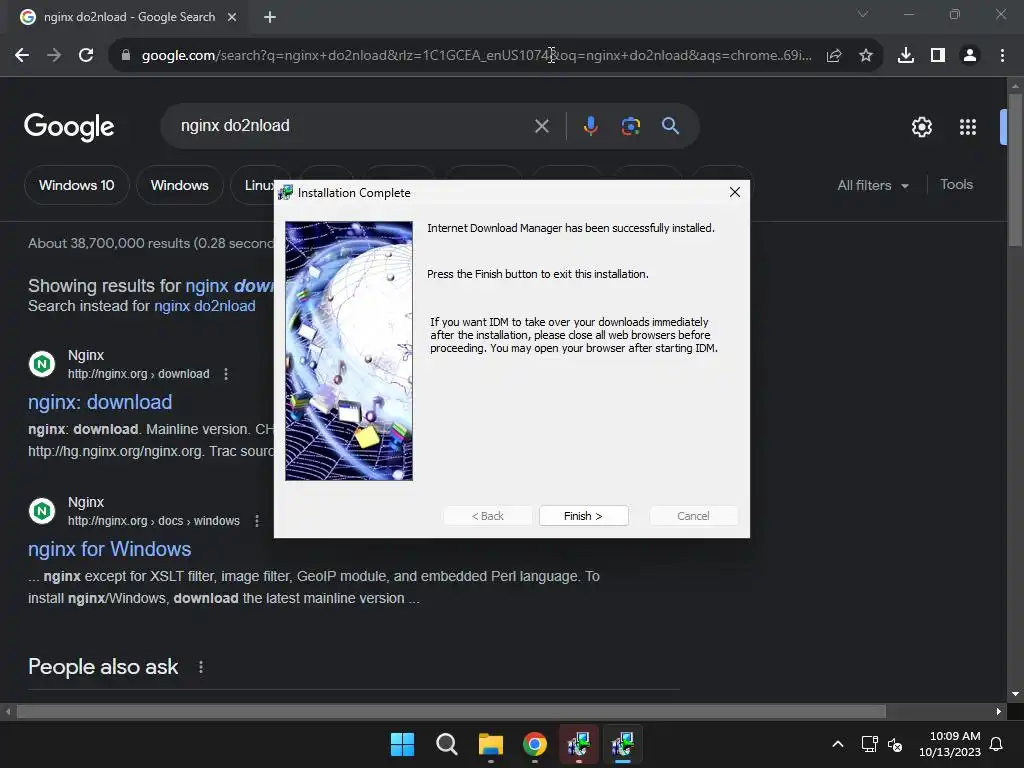Viewport: 1024px width, 768px height.
Task: Open Windows taskbar search
Action: click(x=447, y=744)
